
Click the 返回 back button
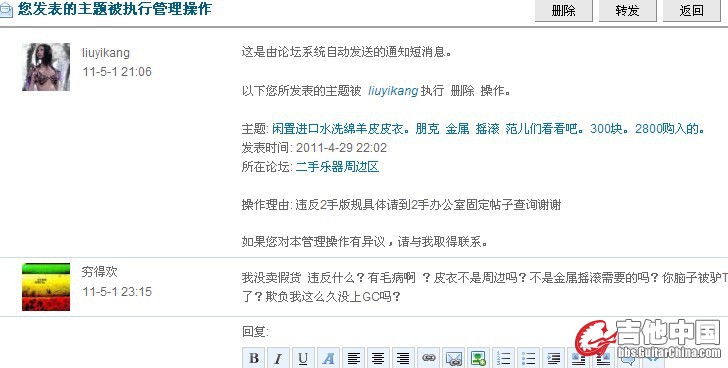(x=691, y=10)
